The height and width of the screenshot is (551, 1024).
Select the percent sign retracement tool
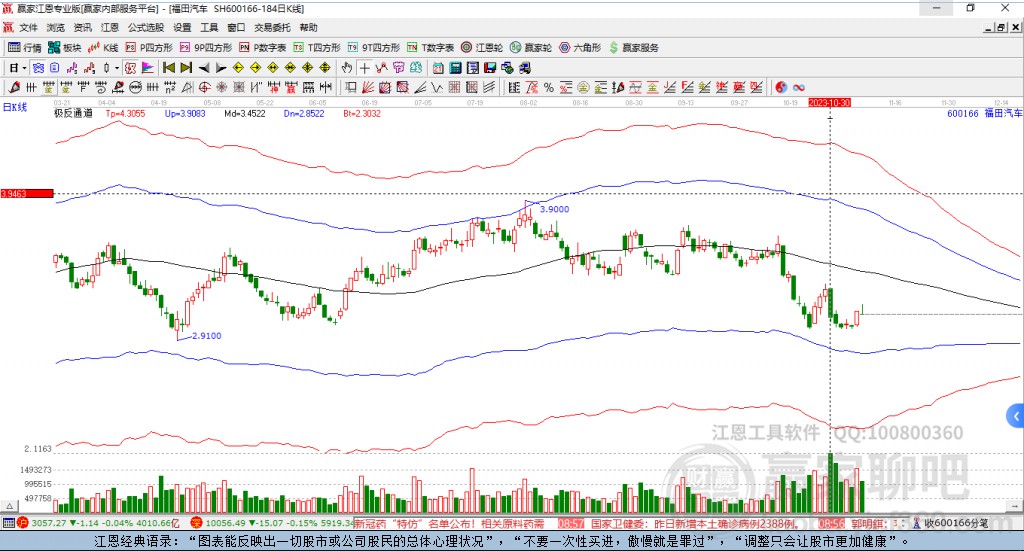(x=549, y=87)
